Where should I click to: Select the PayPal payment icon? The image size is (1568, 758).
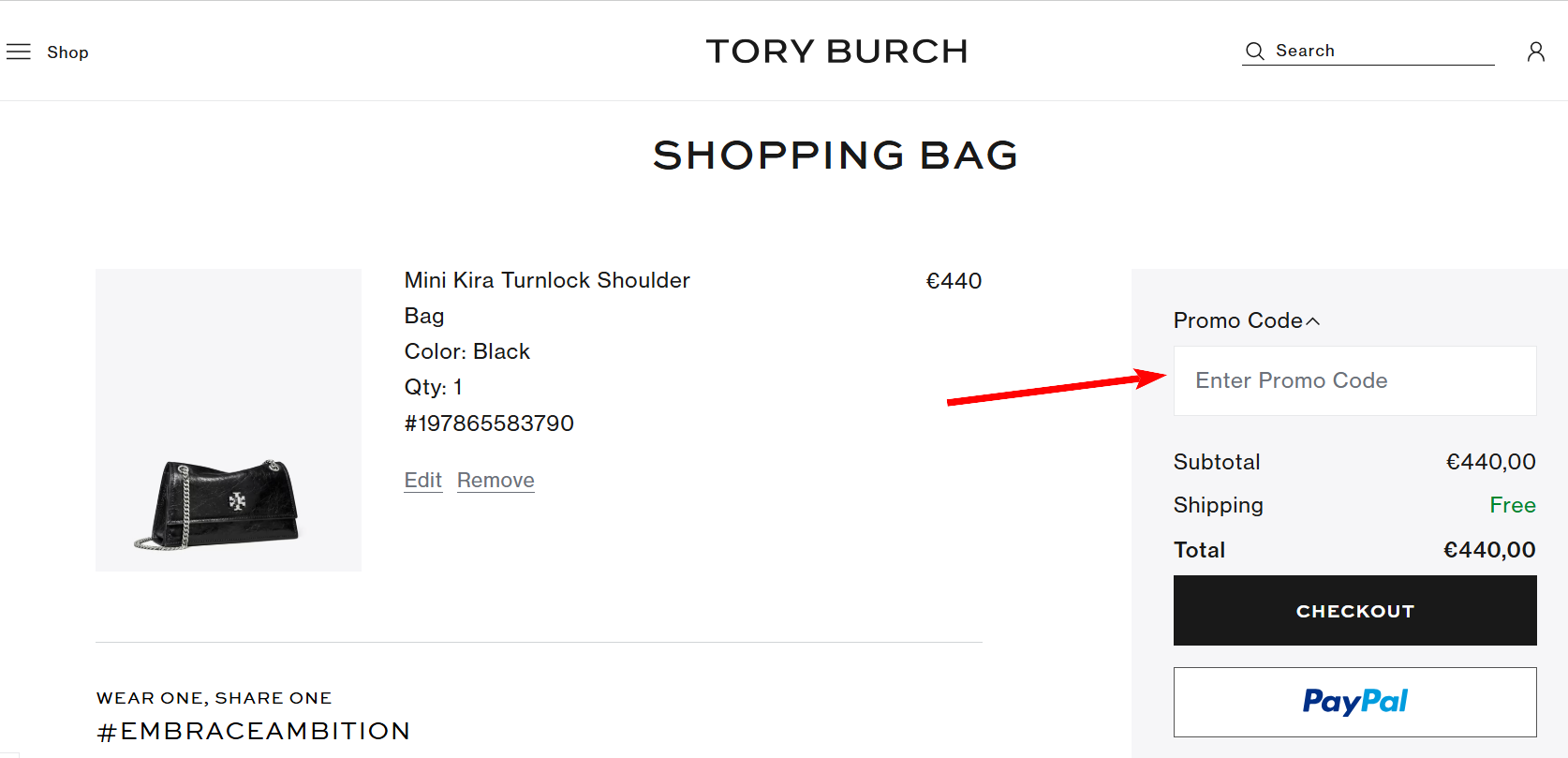[1354, 701]
